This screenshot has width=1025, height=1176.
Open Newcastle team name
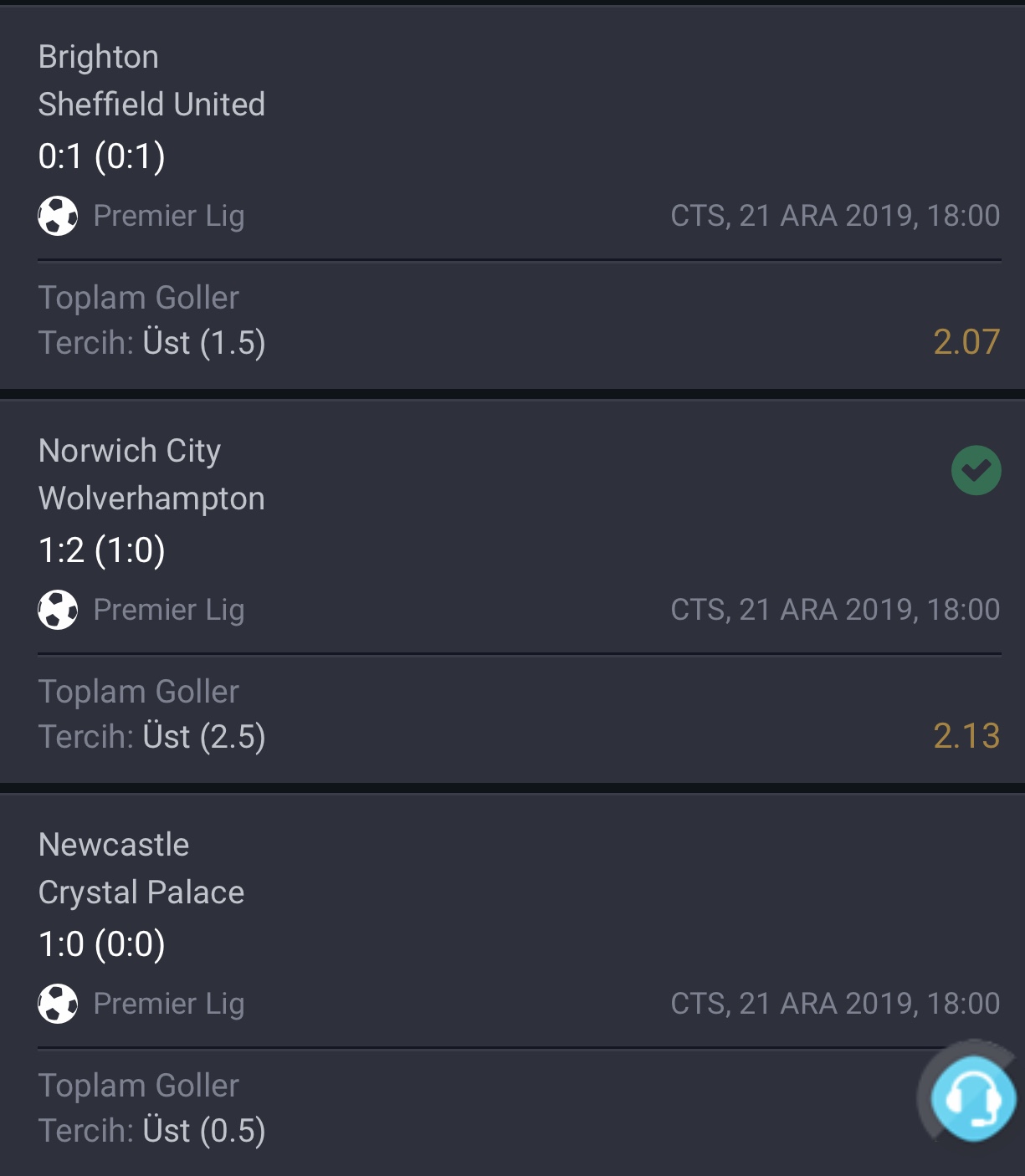click(114, 845)
